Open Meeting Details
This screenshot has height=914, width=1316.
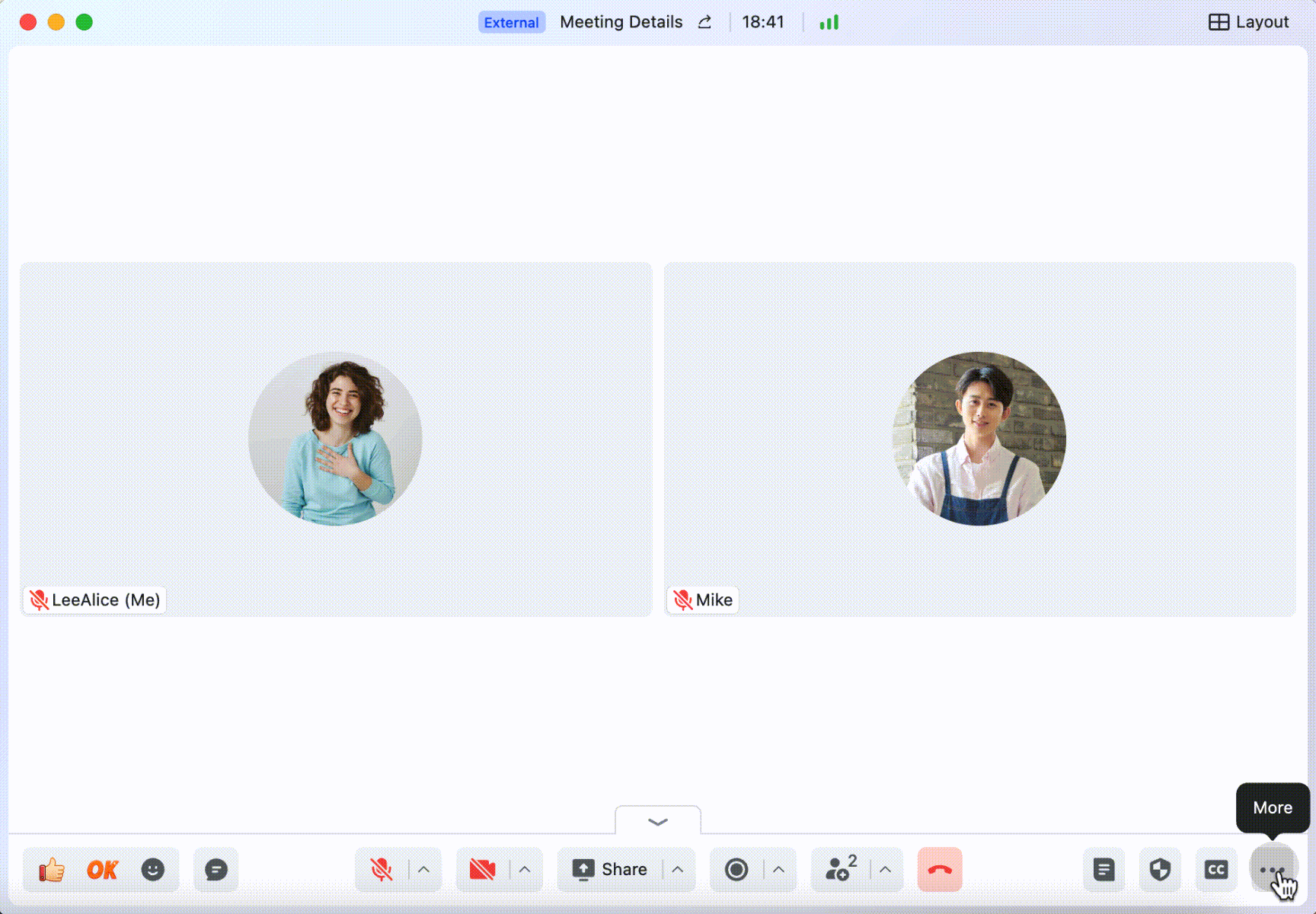coord(621,23)
